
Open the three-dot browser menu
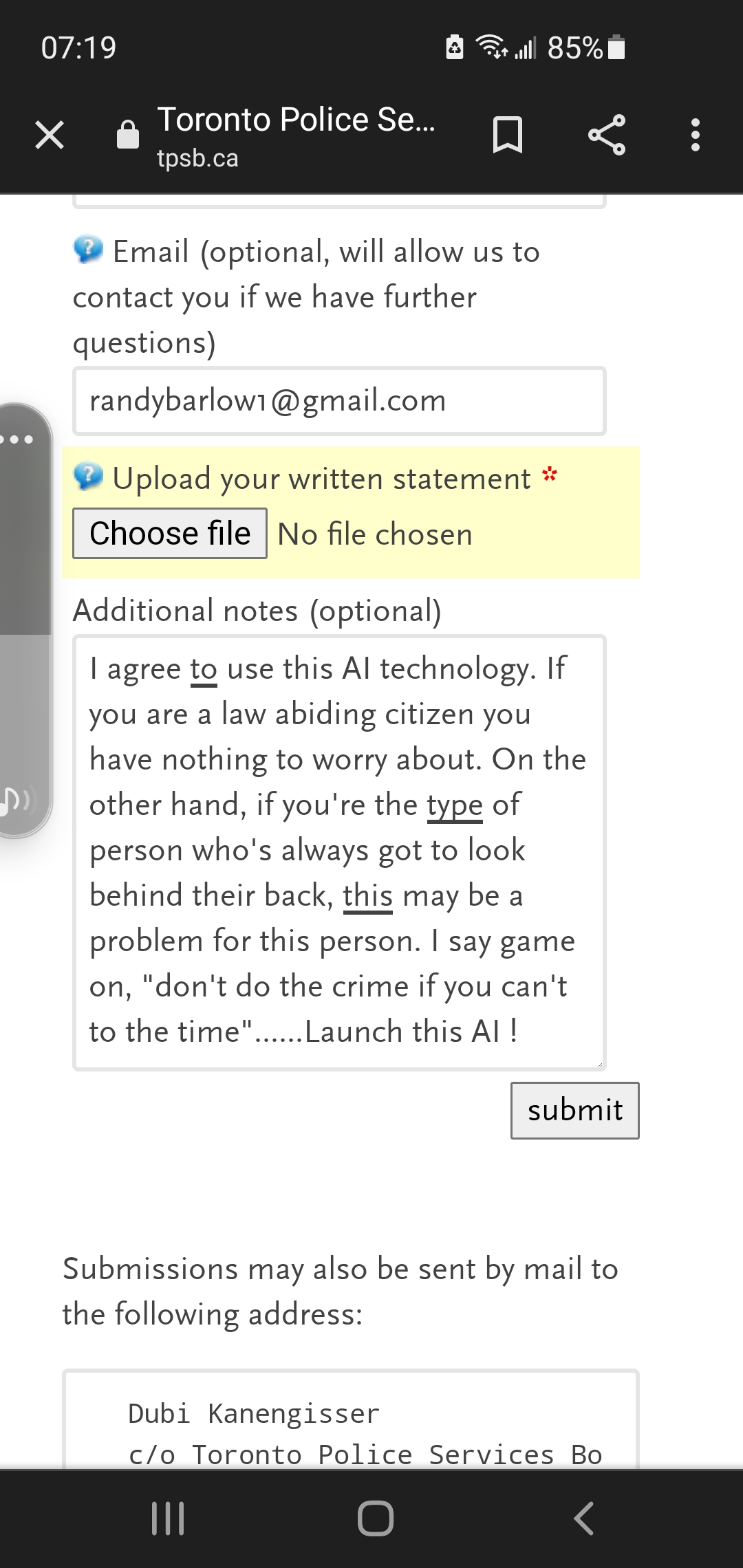pyautogui.click(x=696, y=135)
